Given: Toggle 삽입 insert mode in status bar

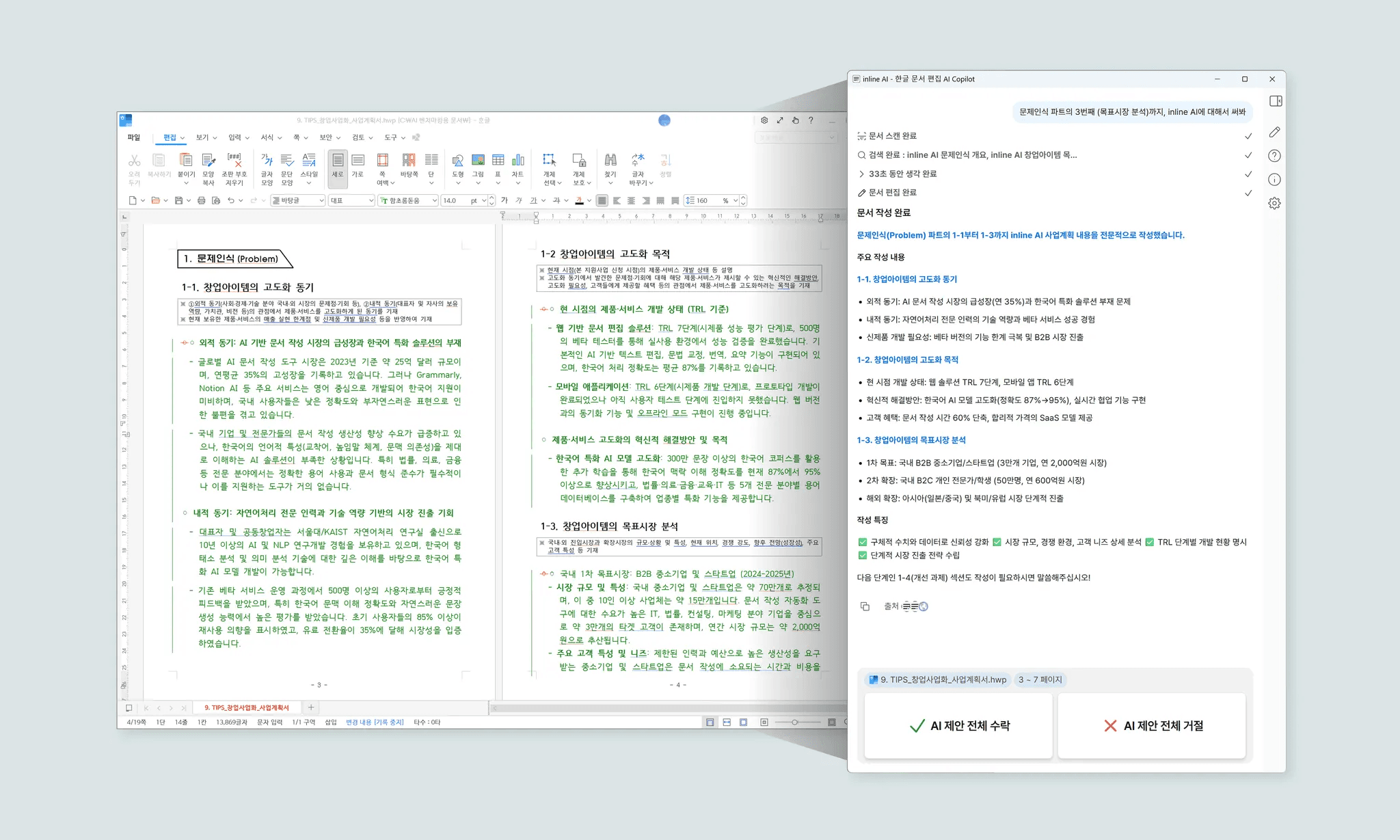Looking at the screenshot, I should [x=331, y=722].
